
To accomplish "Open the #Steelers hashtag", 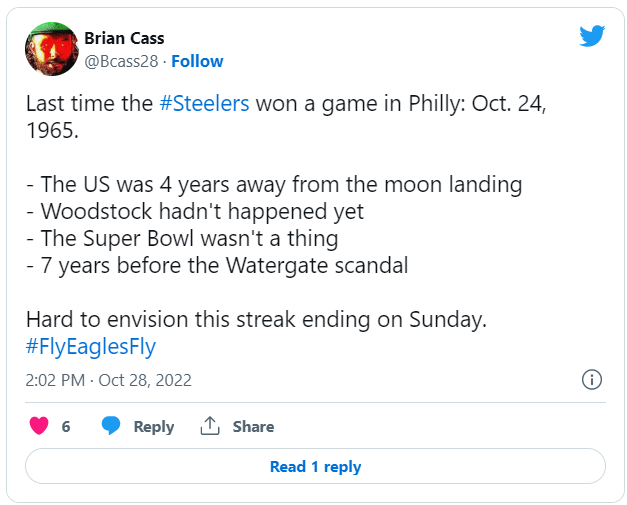I will (x=205, y=104).
